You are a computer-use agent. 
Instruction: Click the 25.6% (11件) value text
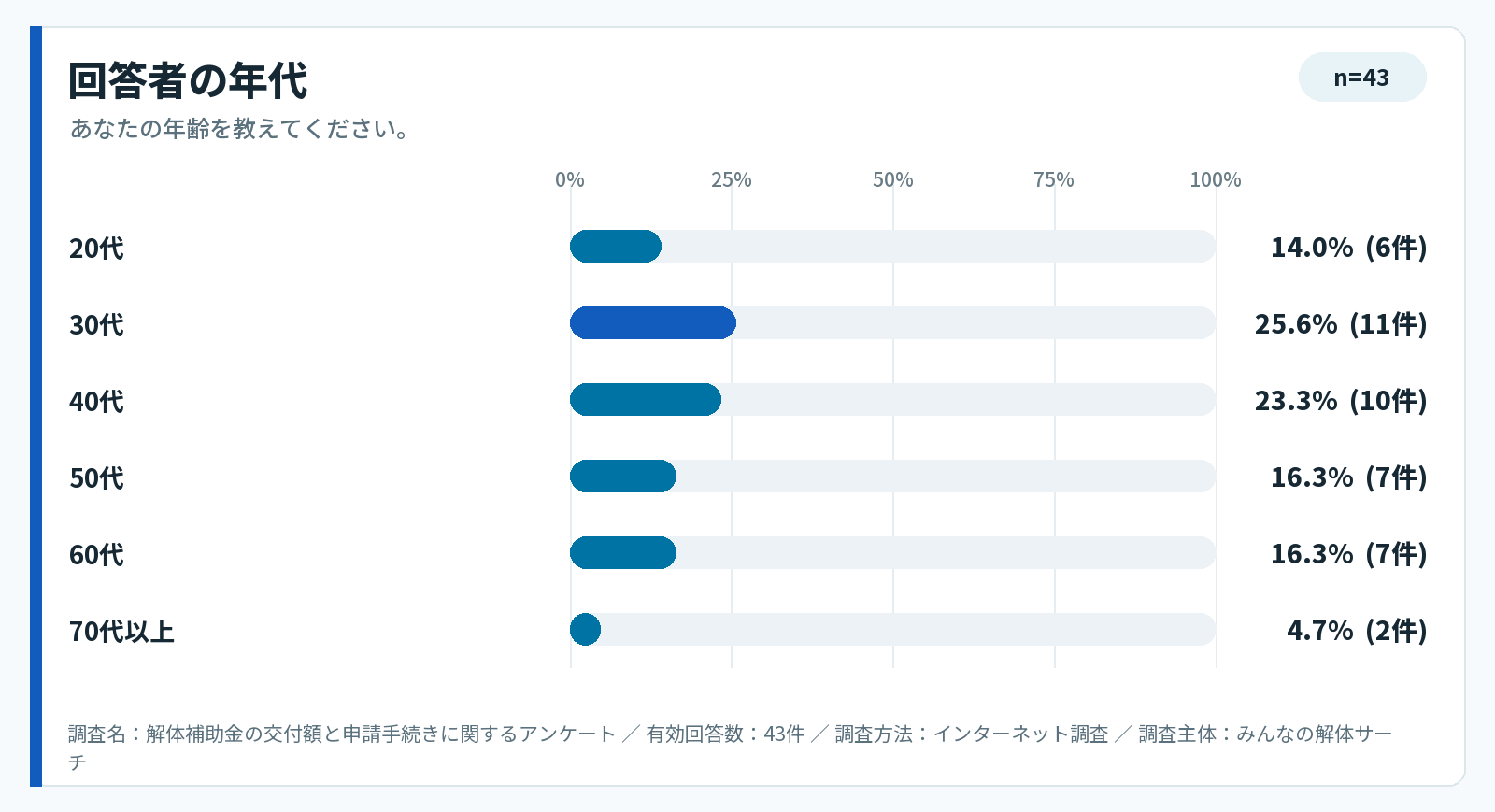[1341, 324]
